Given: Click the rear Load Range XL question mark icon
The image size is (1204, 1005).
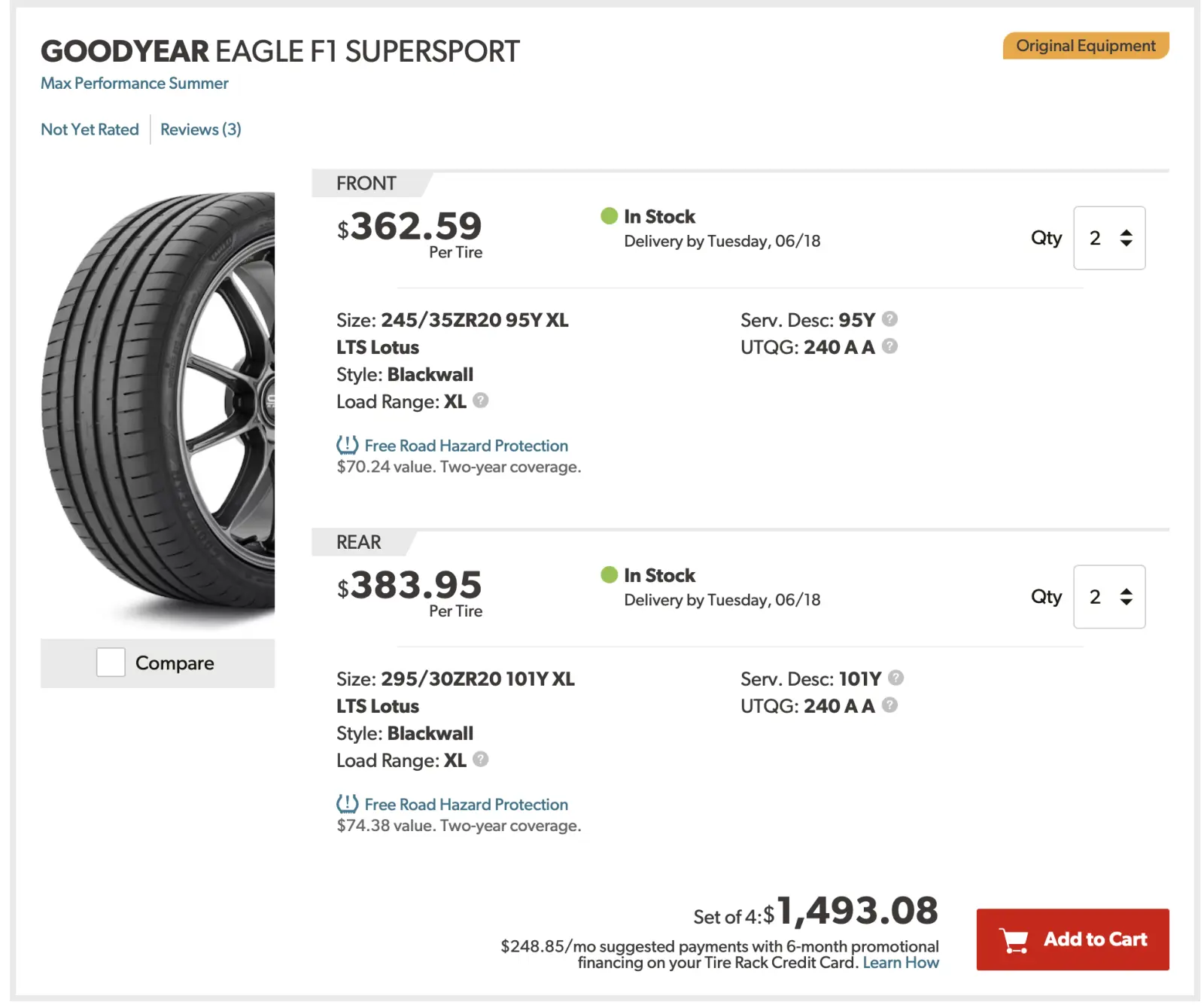Looking at the screenshot, I should pos(480,760).
